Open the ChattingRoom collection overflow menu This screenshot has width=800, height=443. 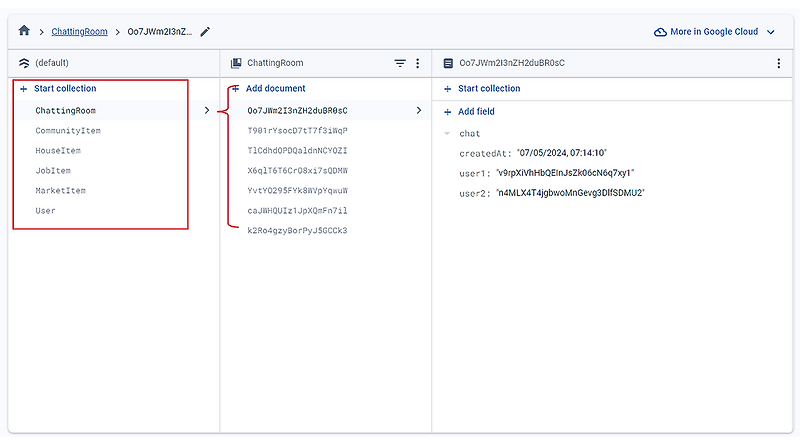tap(417, 63)
